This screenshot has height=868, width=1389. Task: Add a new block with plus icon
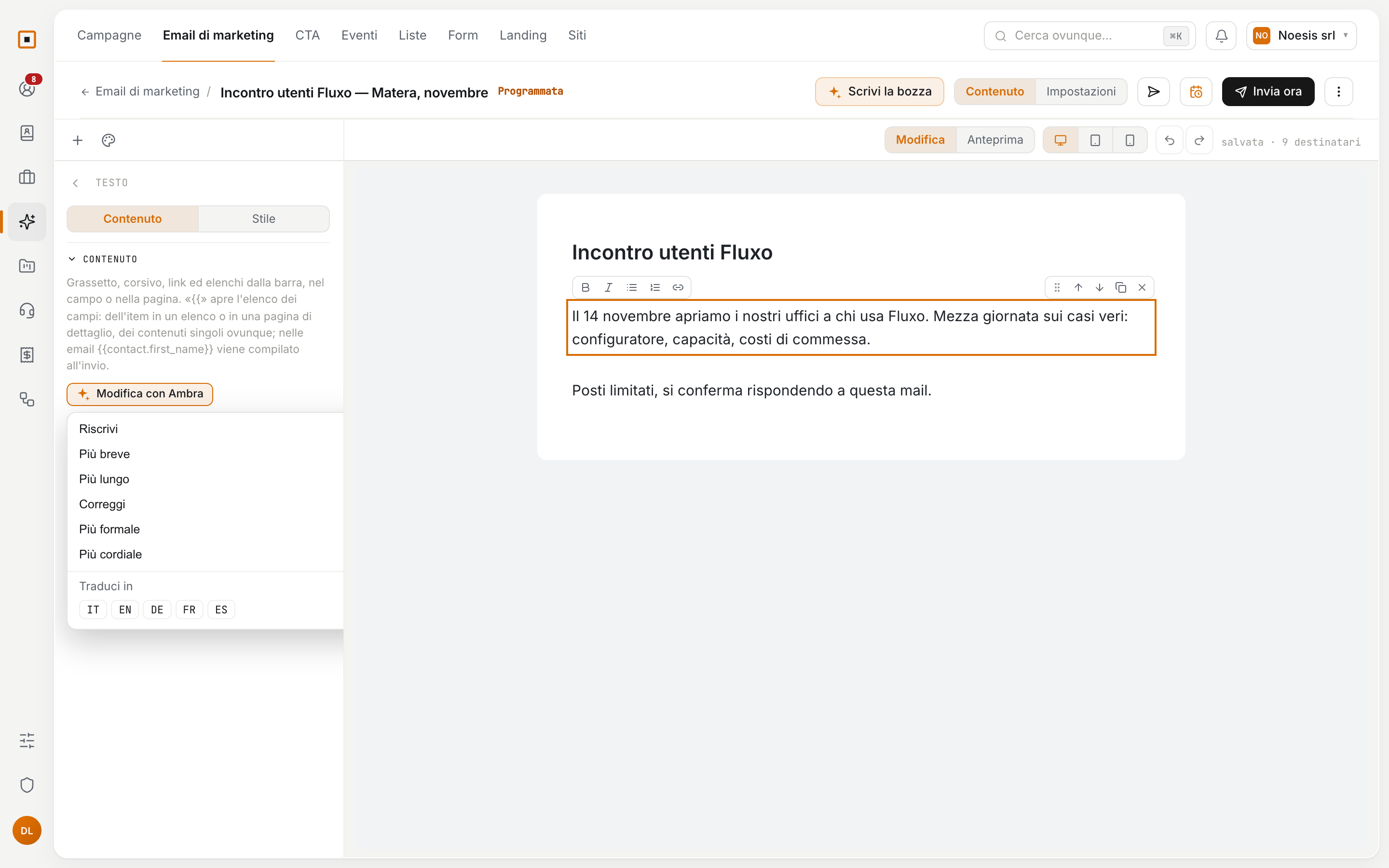[78, 140]
